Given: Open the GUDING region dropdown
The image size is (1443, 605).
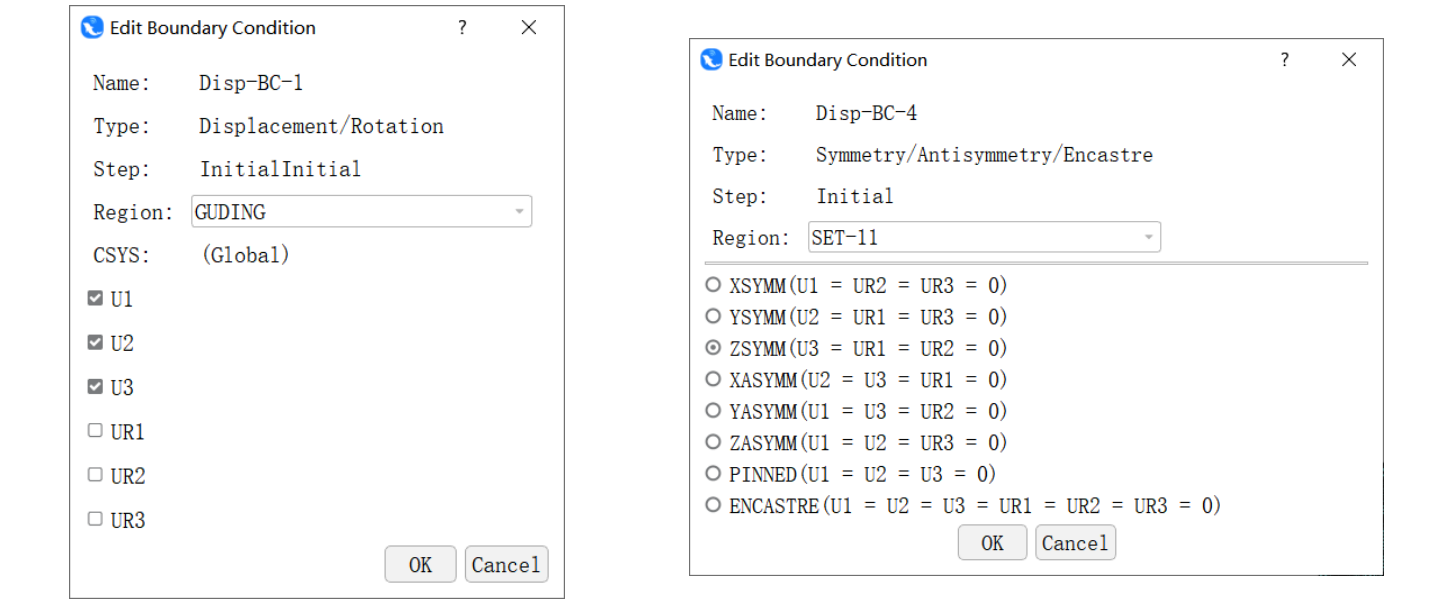Looking at the screenshot, I should (x=518, y=212).
